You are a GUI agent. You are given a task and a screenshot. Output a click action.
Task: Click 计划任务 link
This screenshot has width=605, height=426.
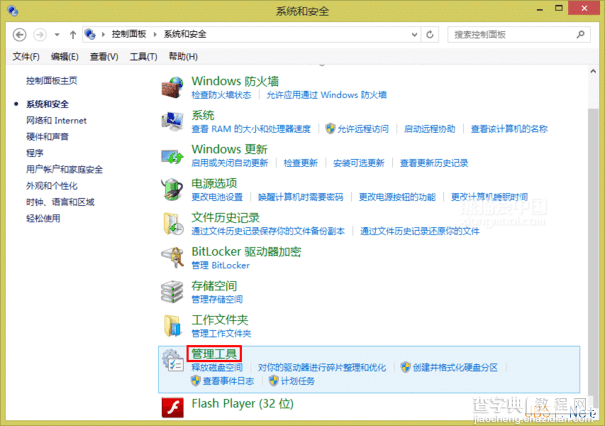(297, 381)
